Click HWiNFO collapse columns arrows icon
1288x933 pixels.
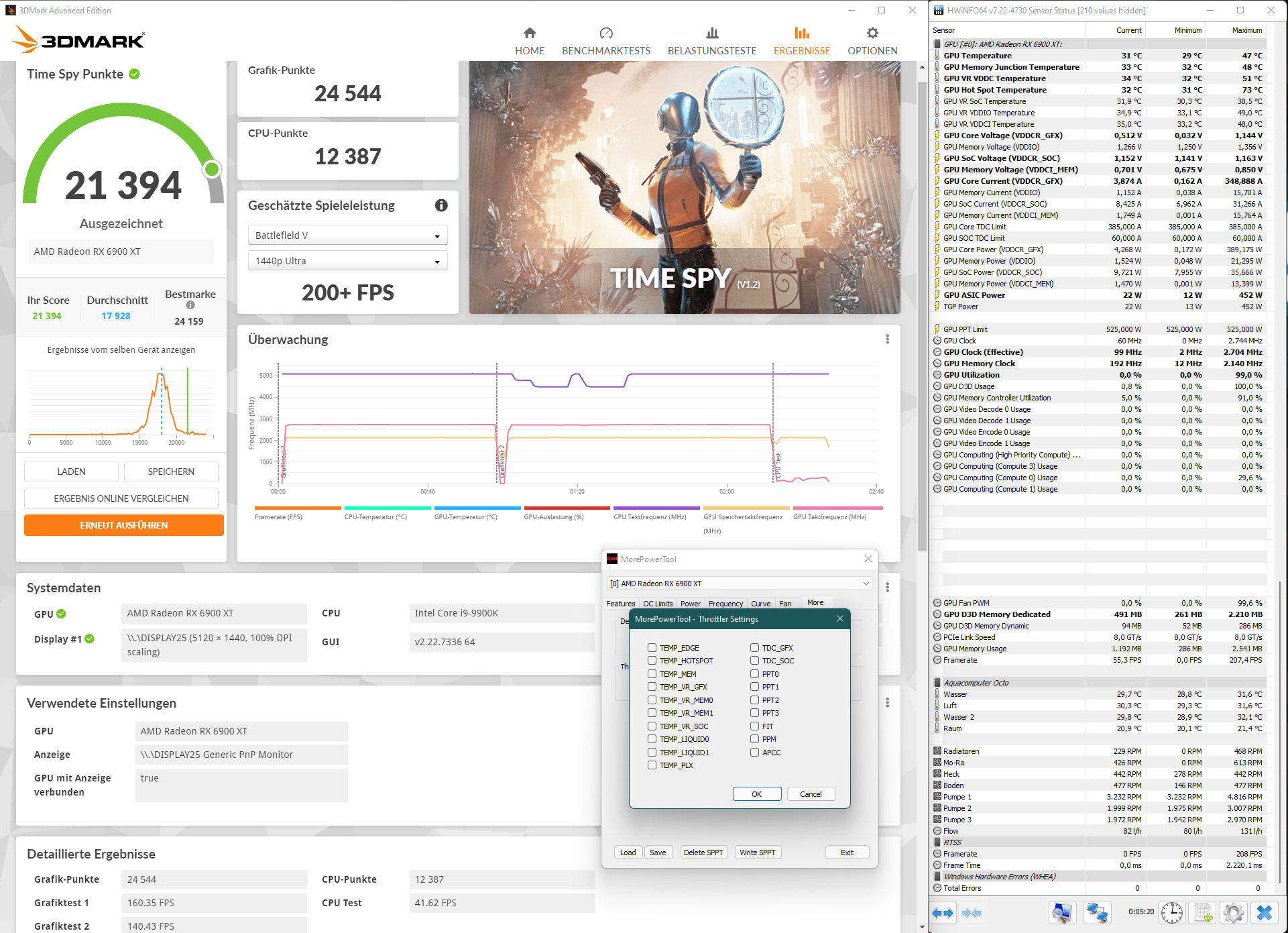[972, 913]
